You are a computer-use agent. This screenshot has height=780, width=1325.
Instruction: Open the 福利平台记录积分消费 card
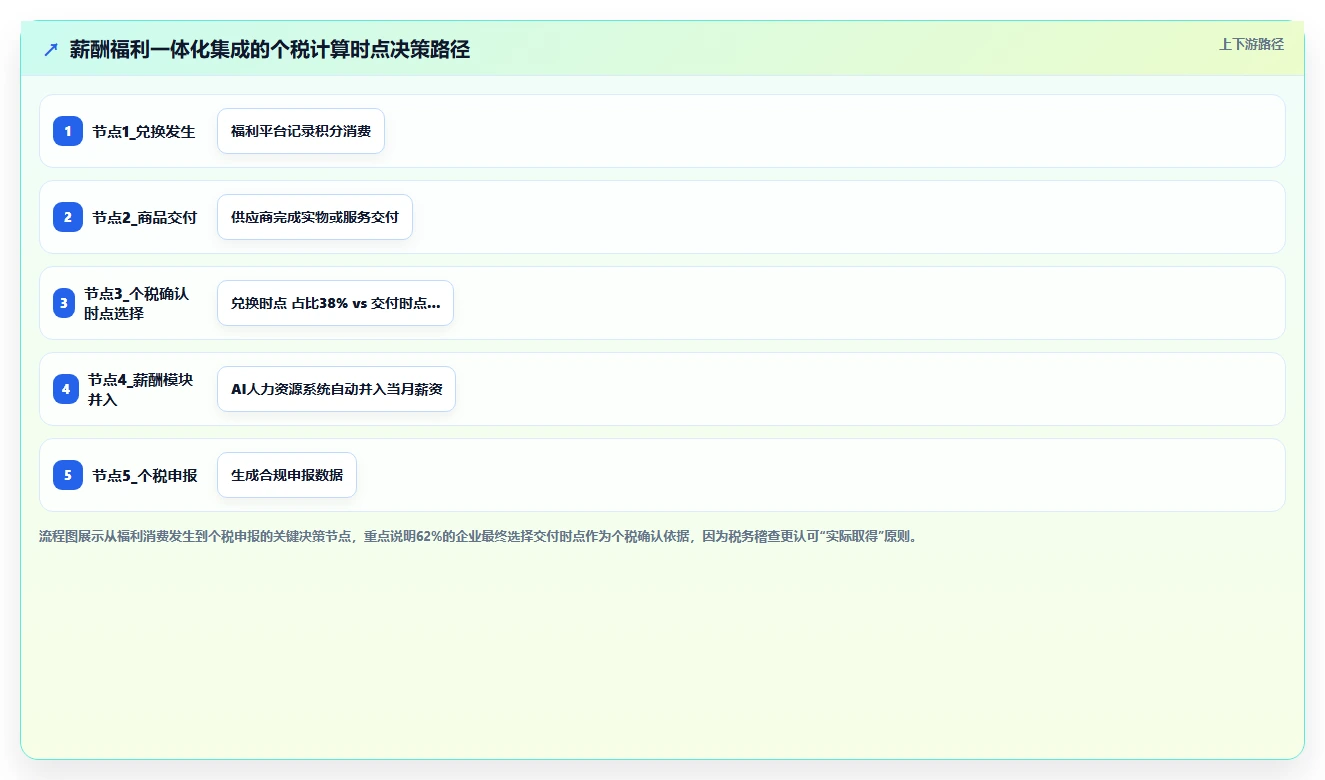click(x=301, y=131)
